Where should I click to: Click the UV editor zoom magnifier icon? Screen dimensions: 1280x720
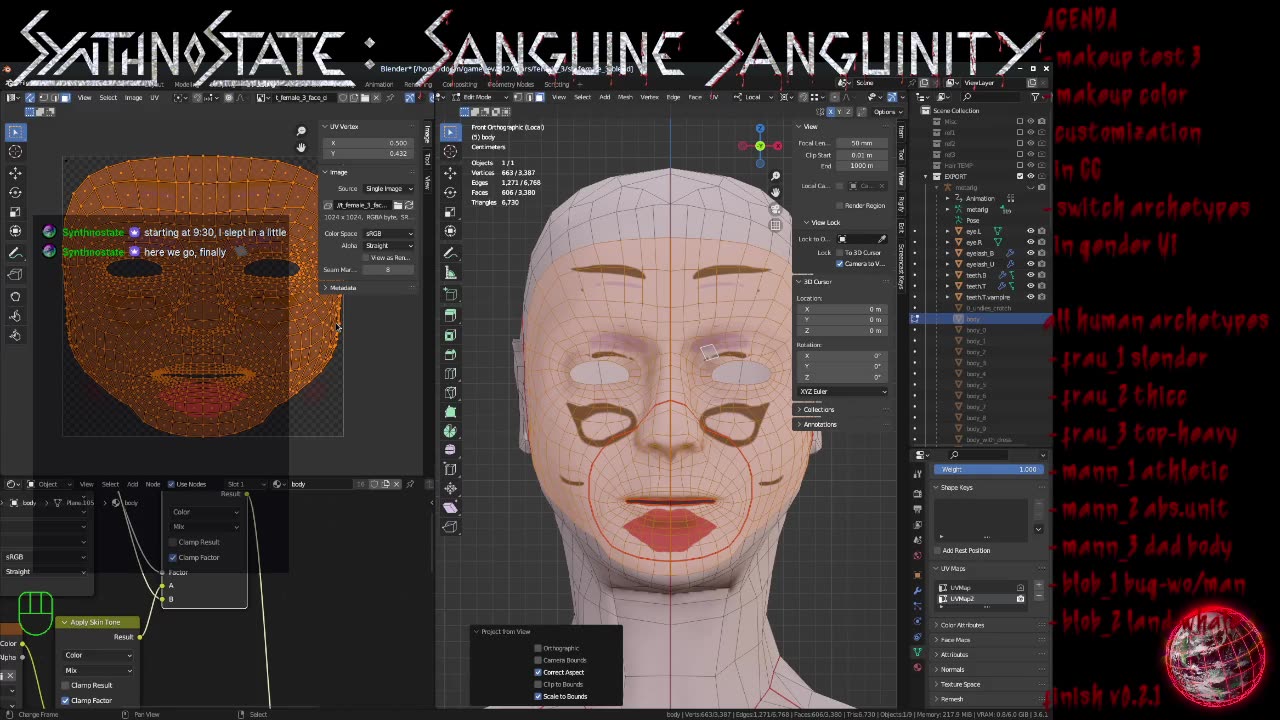pos(301,131)
